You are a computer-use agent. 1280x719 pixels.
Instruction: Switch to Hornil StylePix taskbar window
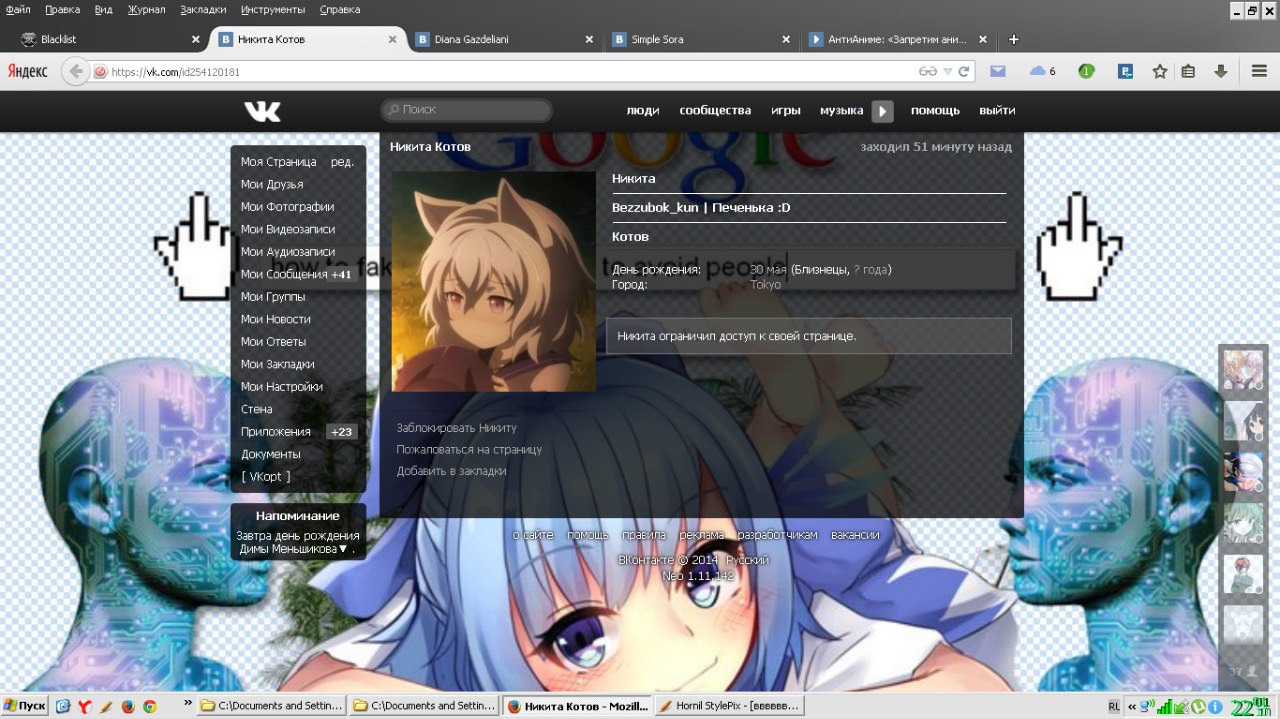click(x=729, y=706)
